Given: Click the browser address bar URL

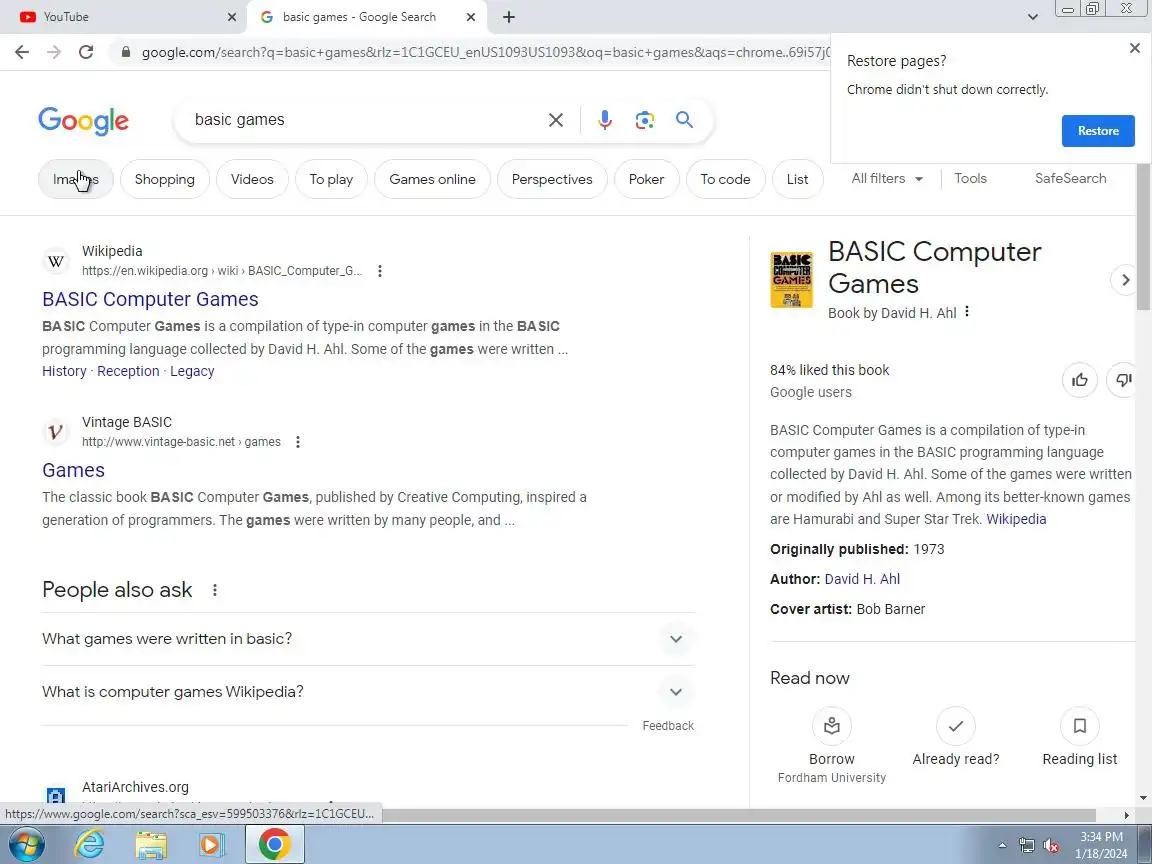Looking at the screenshot, I should [485, 52].
